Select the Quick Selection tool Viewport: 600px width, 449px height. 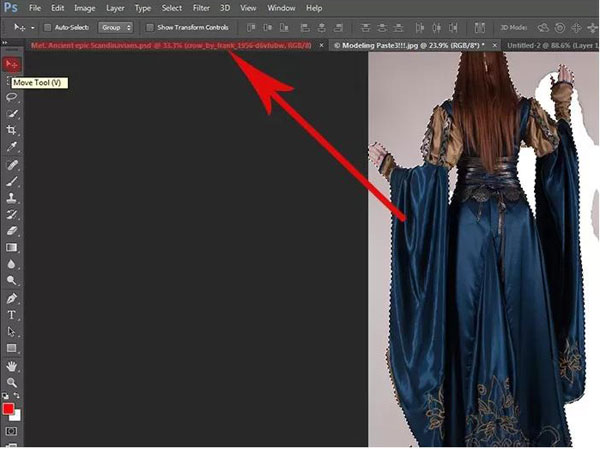click(11, 114)
